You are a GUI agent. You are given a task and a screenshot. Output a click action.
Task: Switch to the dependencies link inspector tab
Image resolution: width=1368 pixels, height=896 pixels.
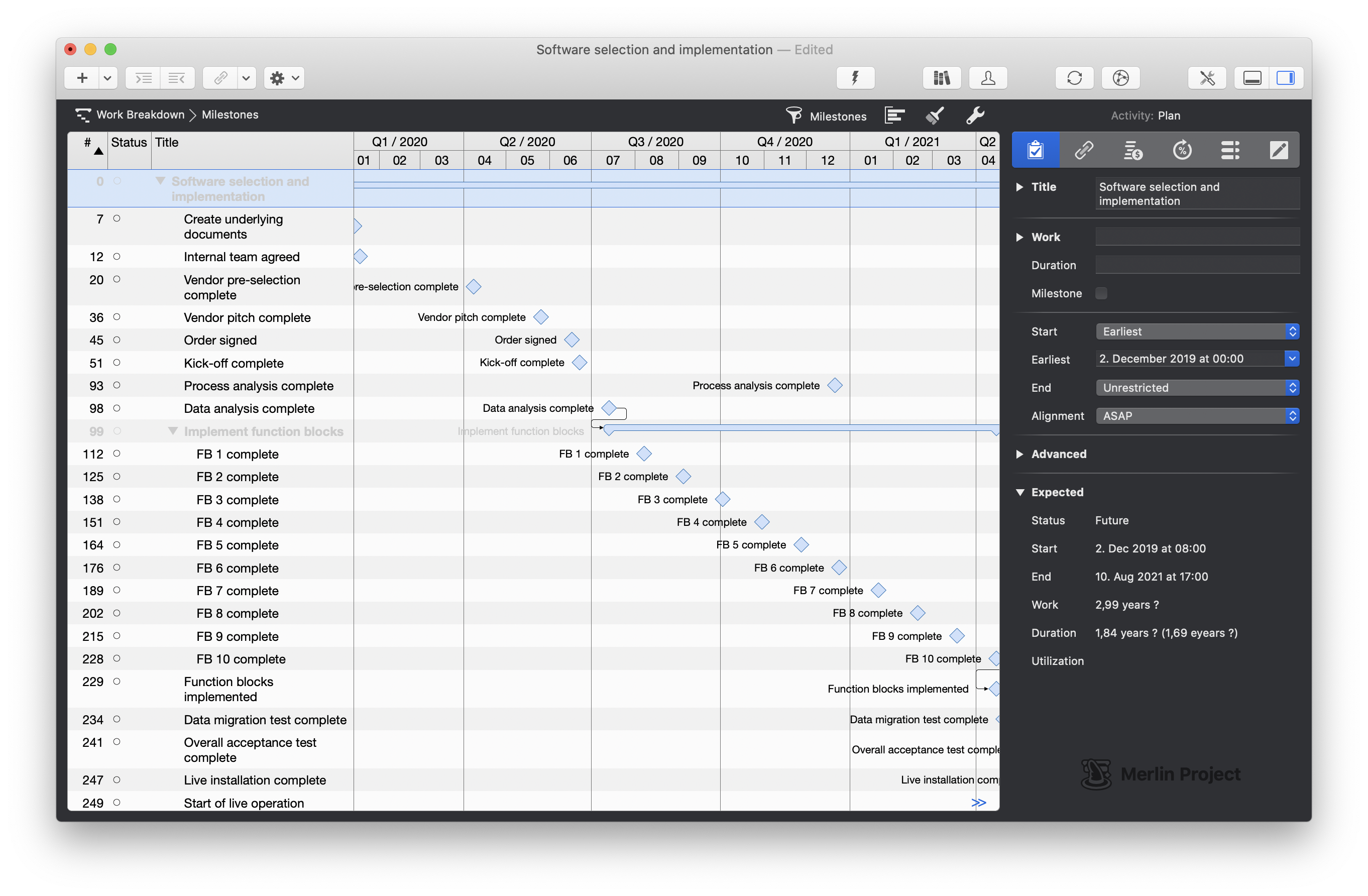point(1084,150)
